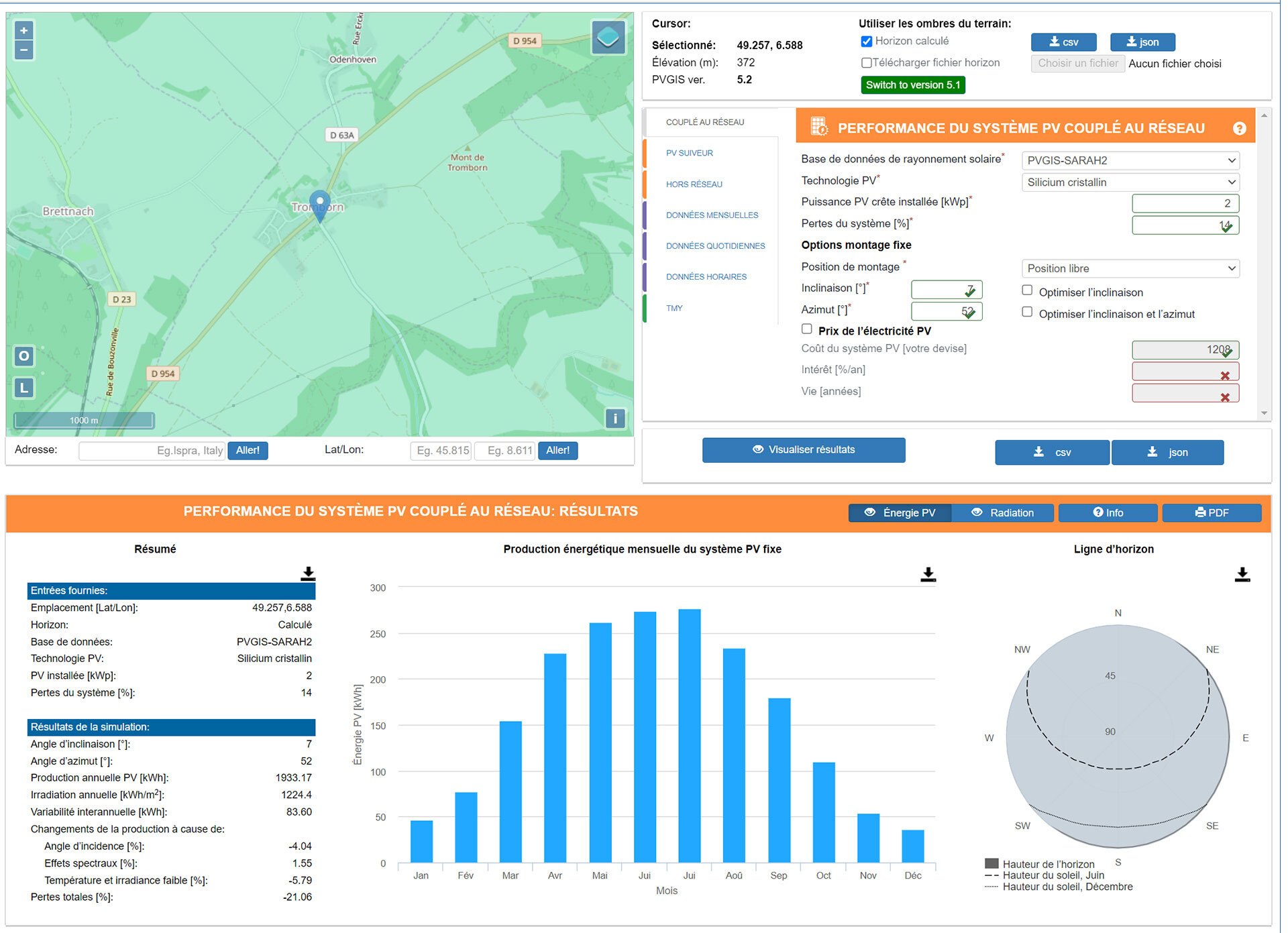Viewport: 1288px width, 933px height.
Task: Switch to the Radiation tab
Action: pos(1003,512)
